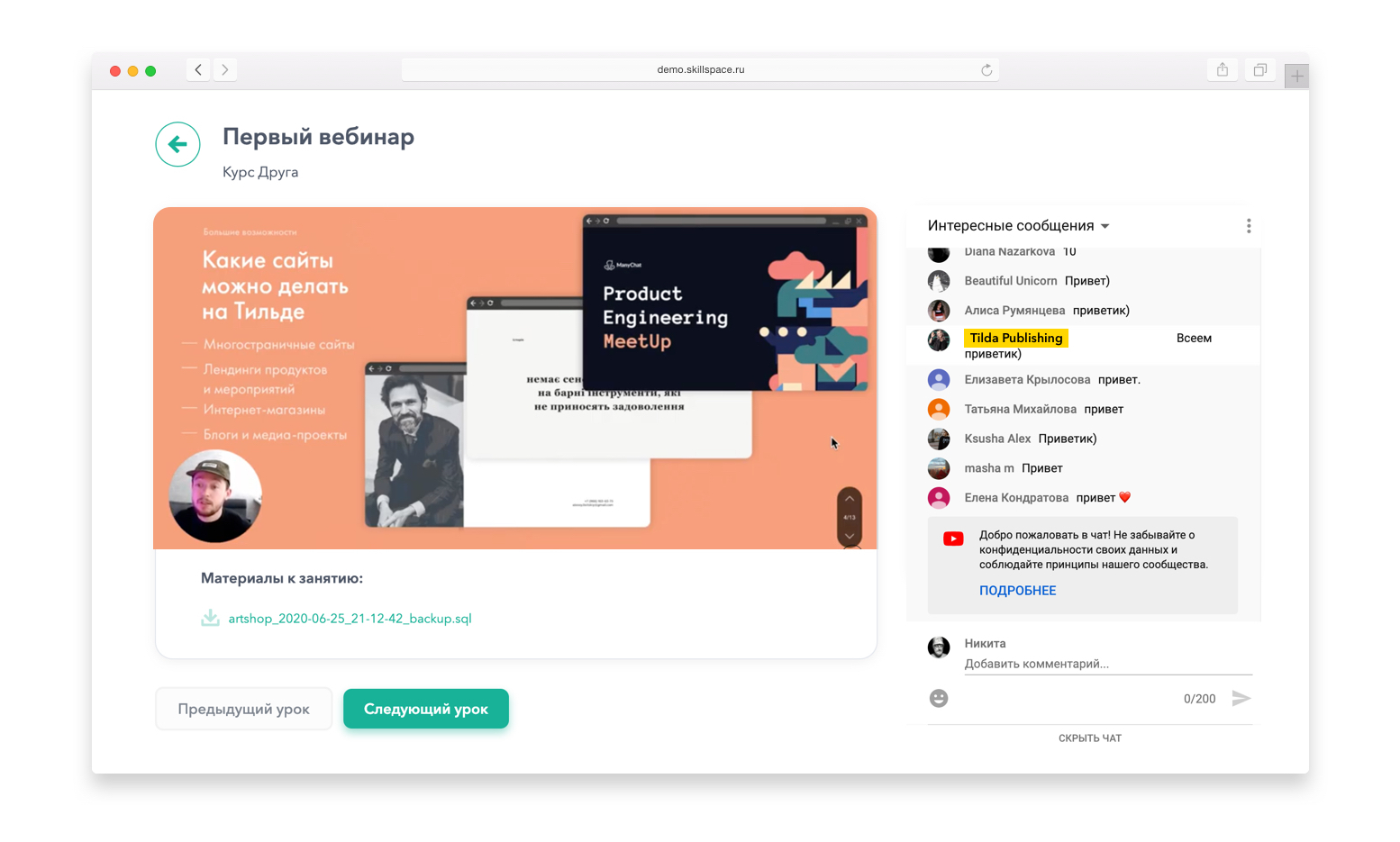
Task: Click the YouTube logo in welcome notice
Action: point(953,539)
